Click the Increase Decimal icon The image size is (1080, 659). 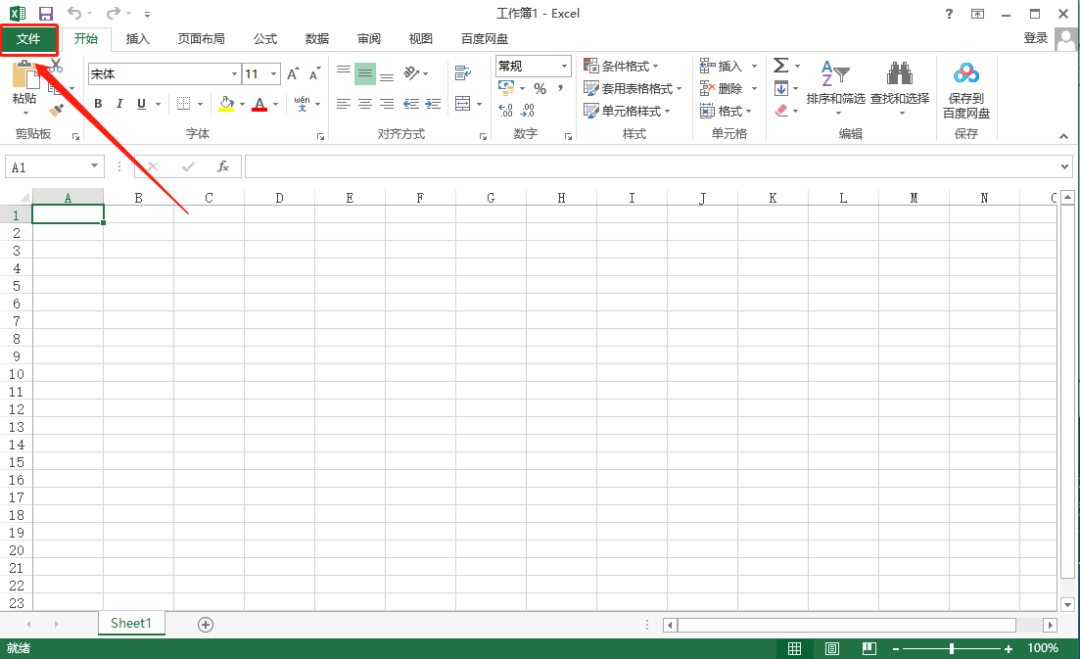pyautogui.click(x=506, y=110)
